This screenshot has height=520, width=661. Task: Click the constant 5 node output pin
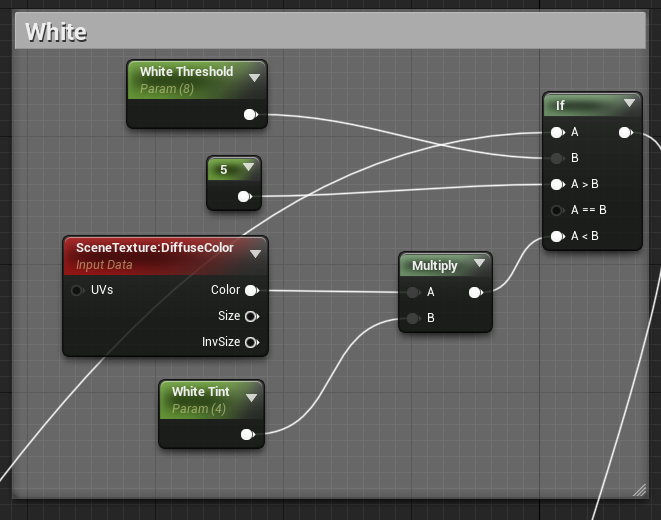(x=244, y=197)
